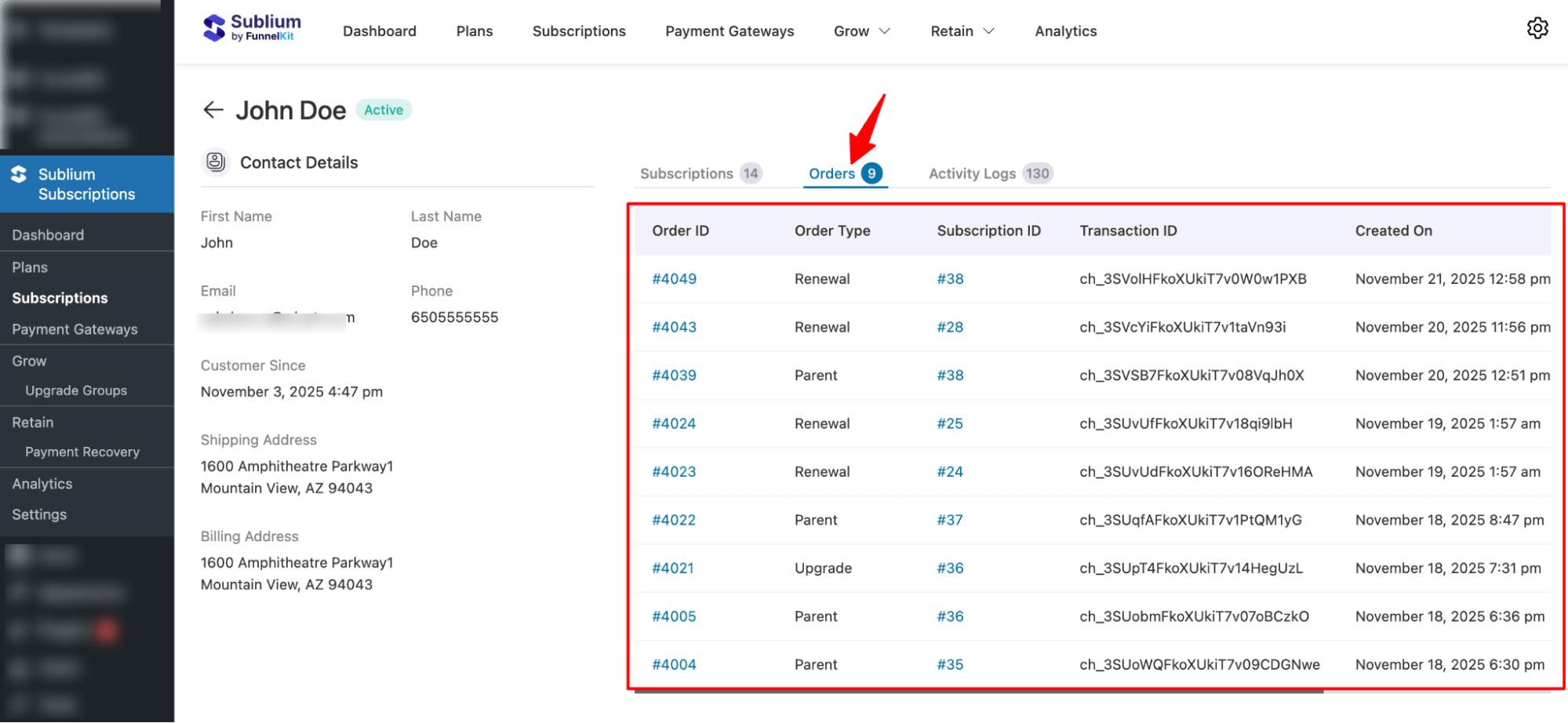Open Payment Gateways from top navigation
The height and width of the screenshot is (723, 1568).
(x=729, y=31)
